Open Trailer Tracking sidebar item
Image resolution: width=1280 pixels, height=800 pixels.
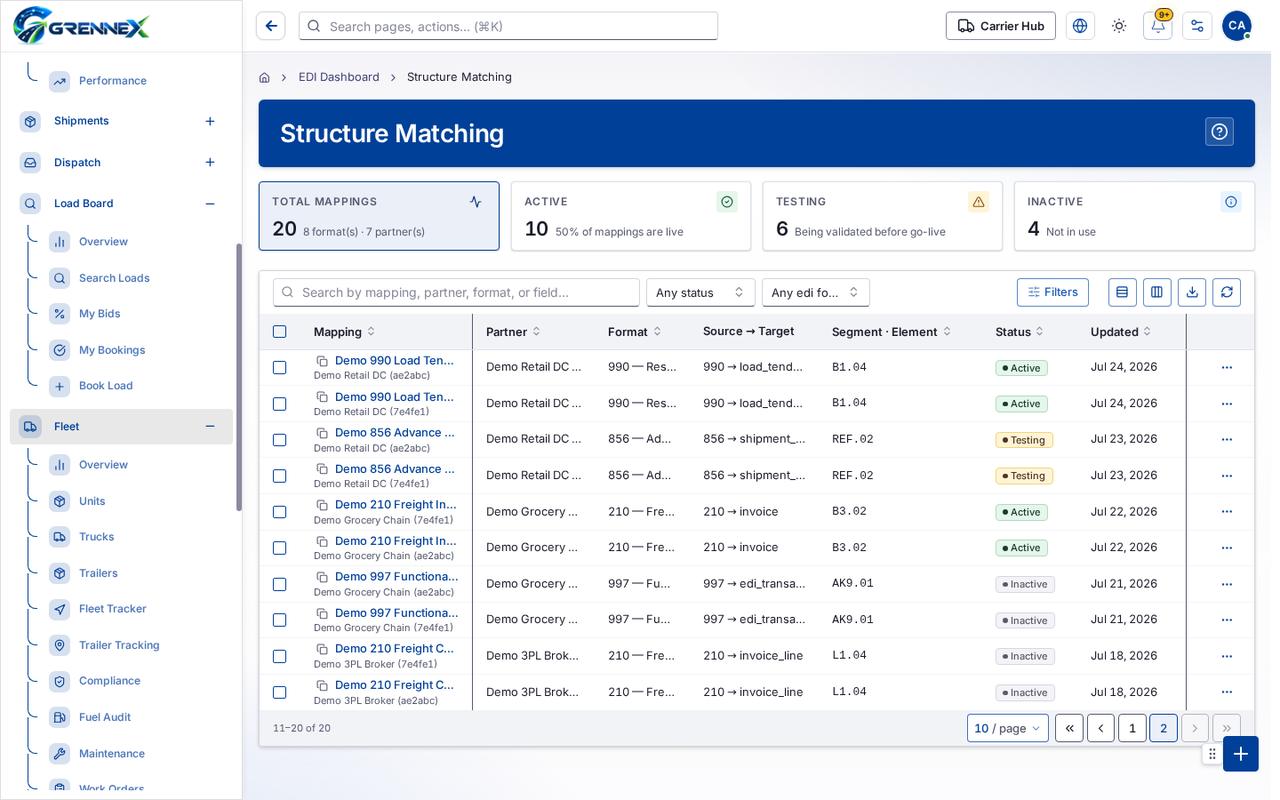coord(119,645)
